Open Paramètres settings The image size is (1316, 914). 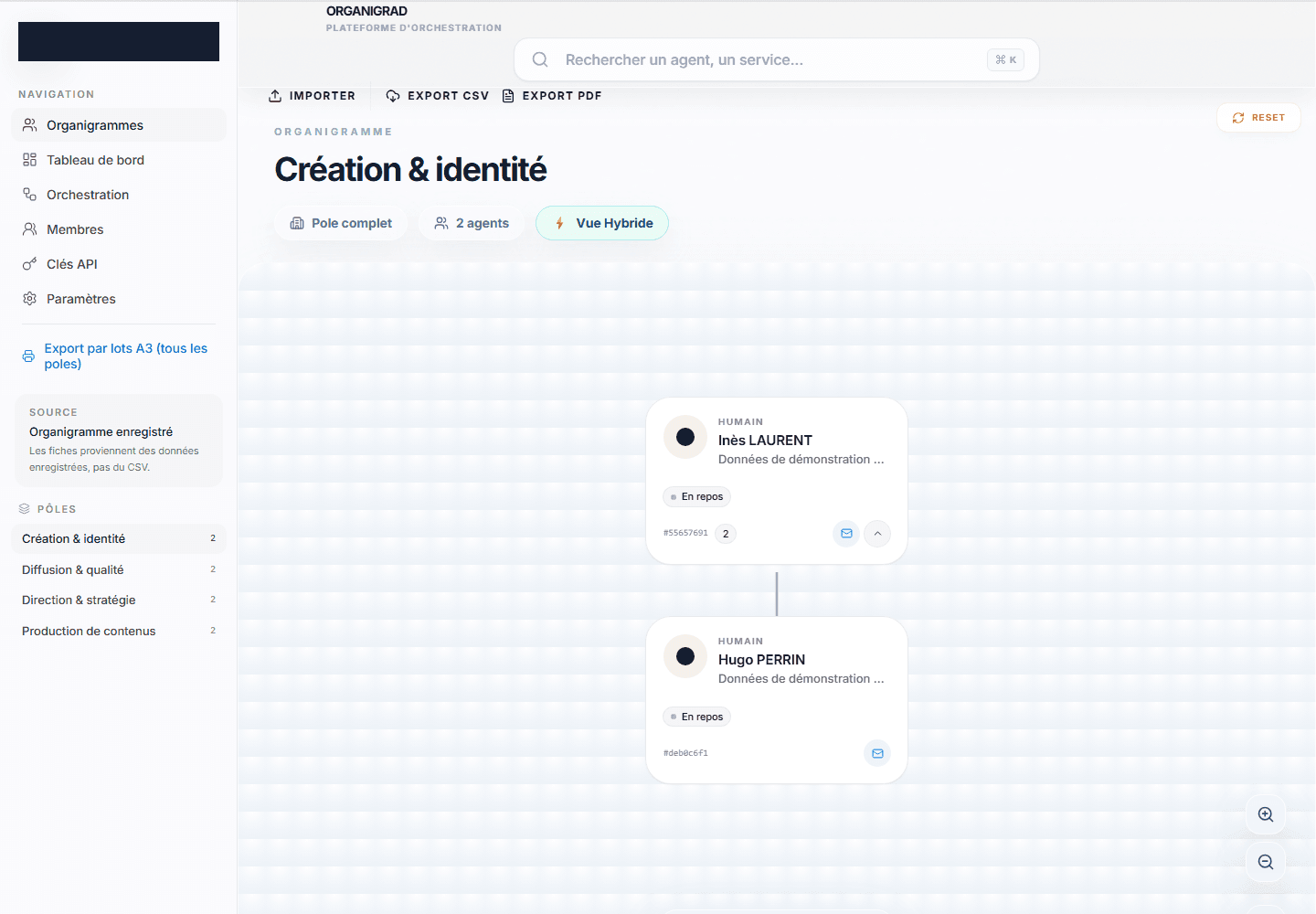pyautogui.click(x=119, y=299)
